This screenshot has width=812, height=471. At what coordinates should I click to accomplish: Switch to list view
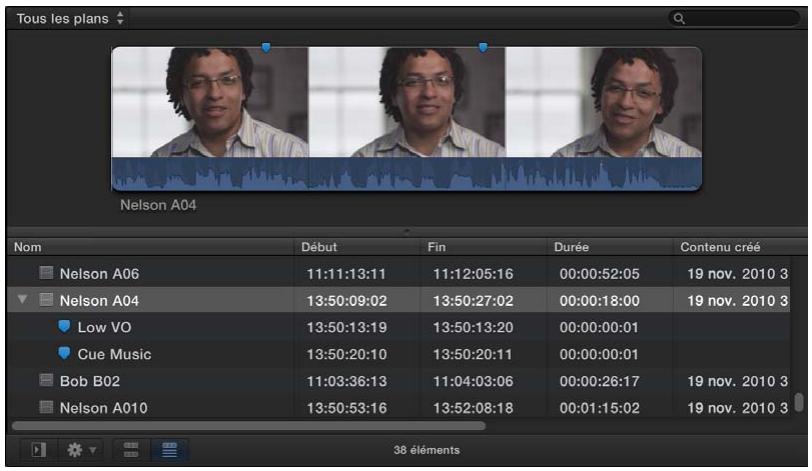[169, 450]
